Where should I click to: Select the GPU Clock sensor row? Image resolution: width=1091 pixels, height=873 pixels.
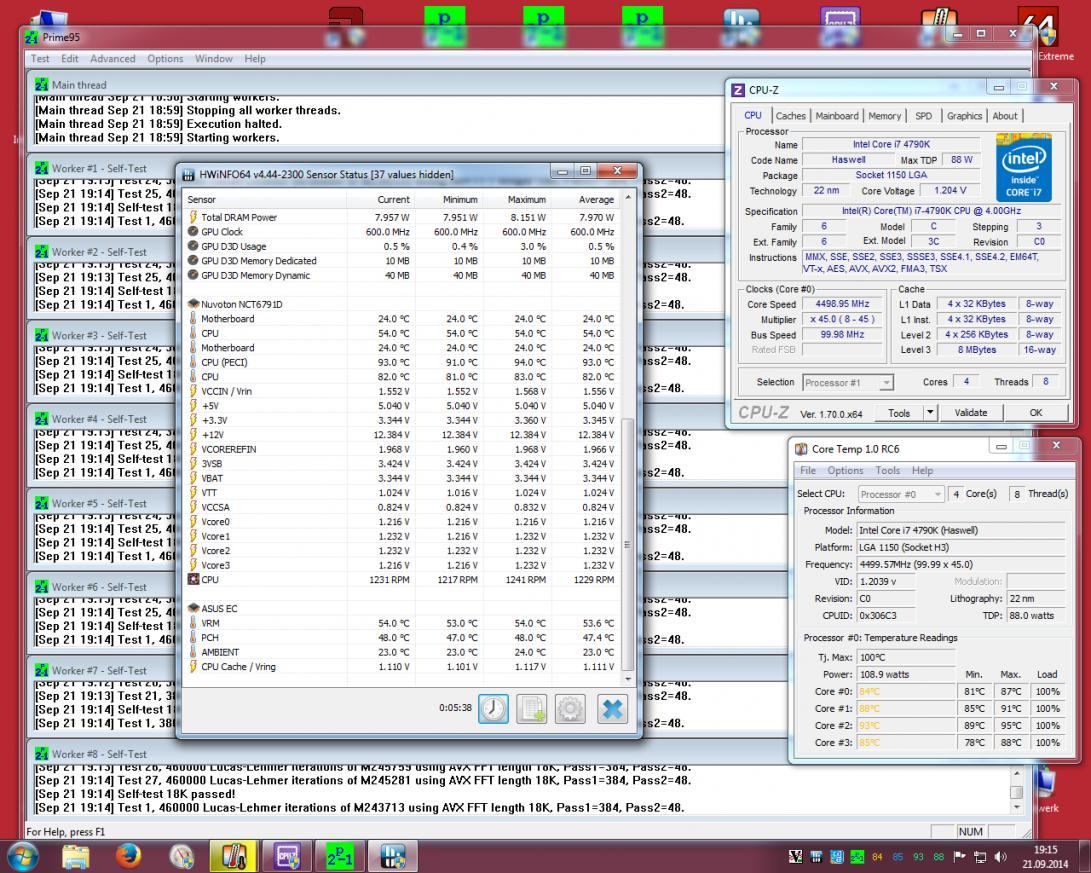402,232
